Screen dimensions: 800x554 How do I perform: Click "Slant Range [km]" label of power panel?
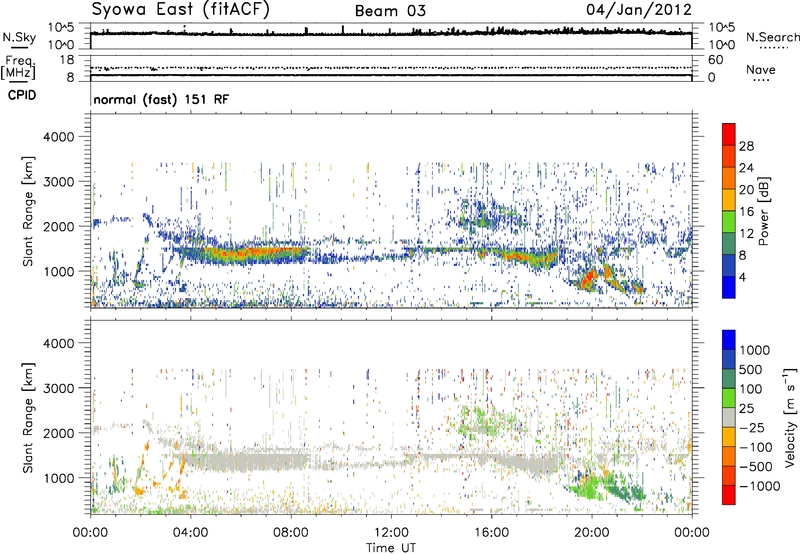28,211
